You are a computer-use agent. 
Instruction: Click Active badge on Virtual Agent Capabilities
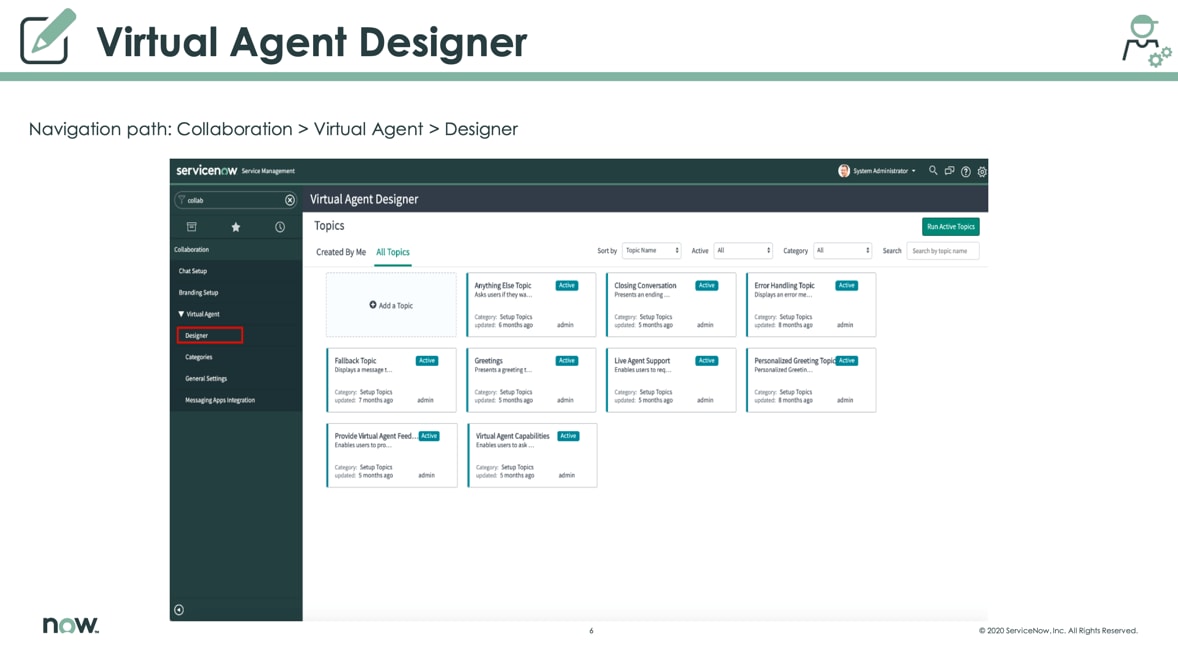pyautogui.click(x=569, y=436)
